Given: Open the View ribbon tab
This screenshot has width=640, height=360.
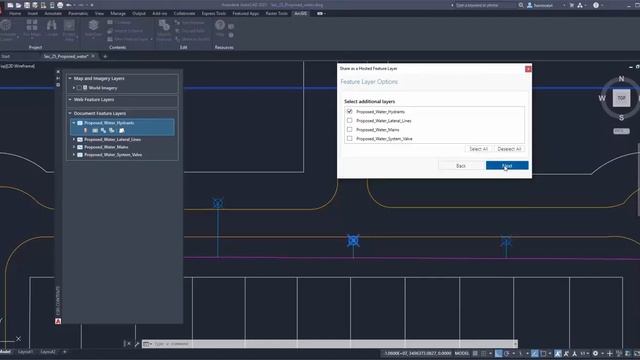Looking at the screenshot, I should [99, 13].
